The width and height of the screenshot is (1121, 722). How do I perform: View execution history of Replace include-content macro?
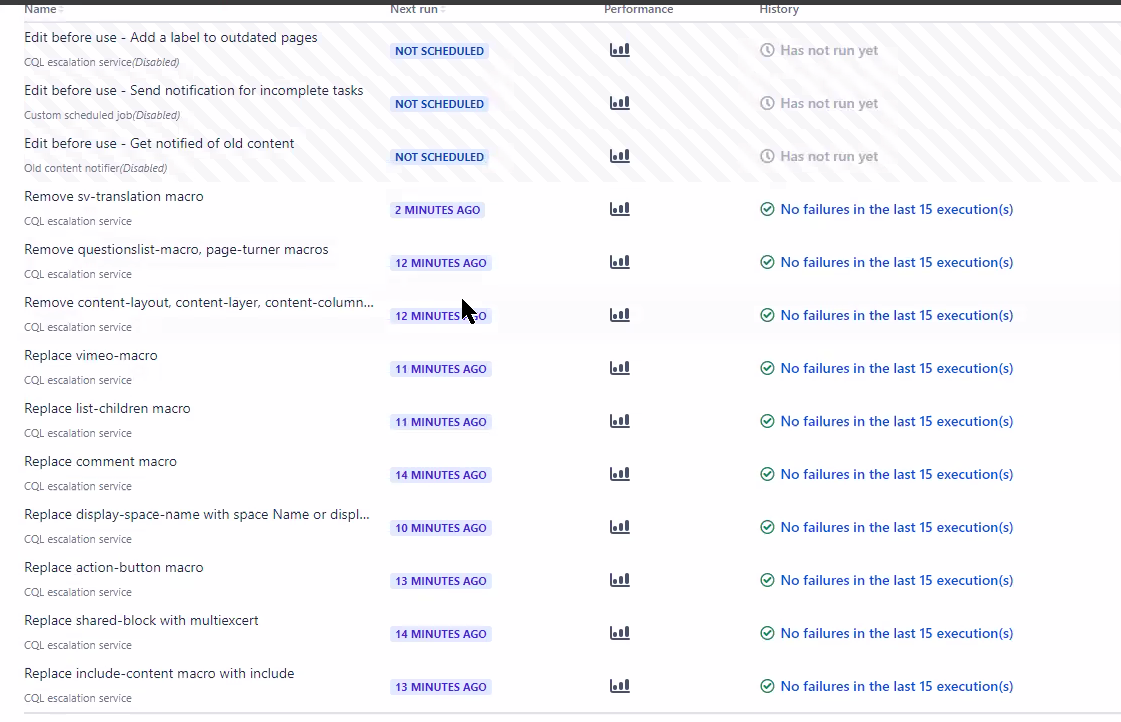click(897, 685)
